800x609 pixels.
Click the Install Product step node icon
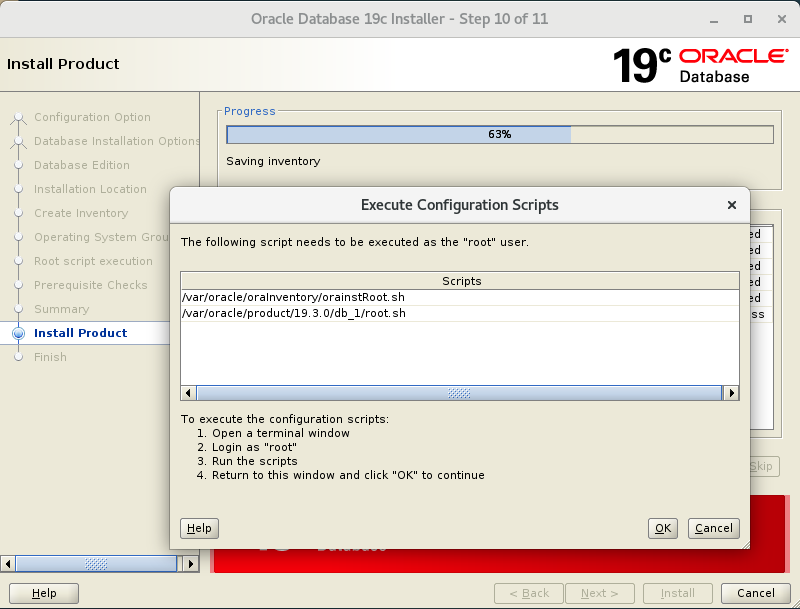pos(18,333)
